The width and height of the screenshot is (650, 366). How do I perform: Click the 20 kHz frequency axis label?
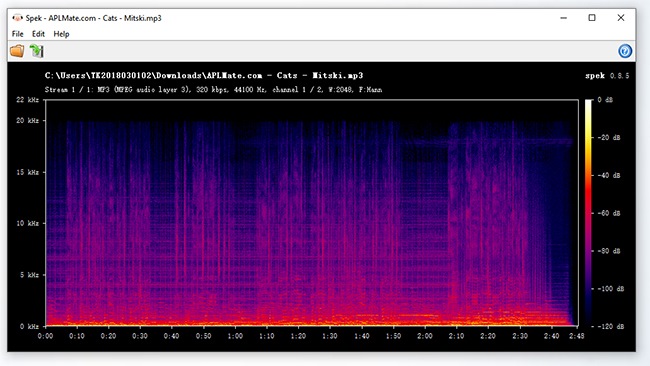point(27,121)
